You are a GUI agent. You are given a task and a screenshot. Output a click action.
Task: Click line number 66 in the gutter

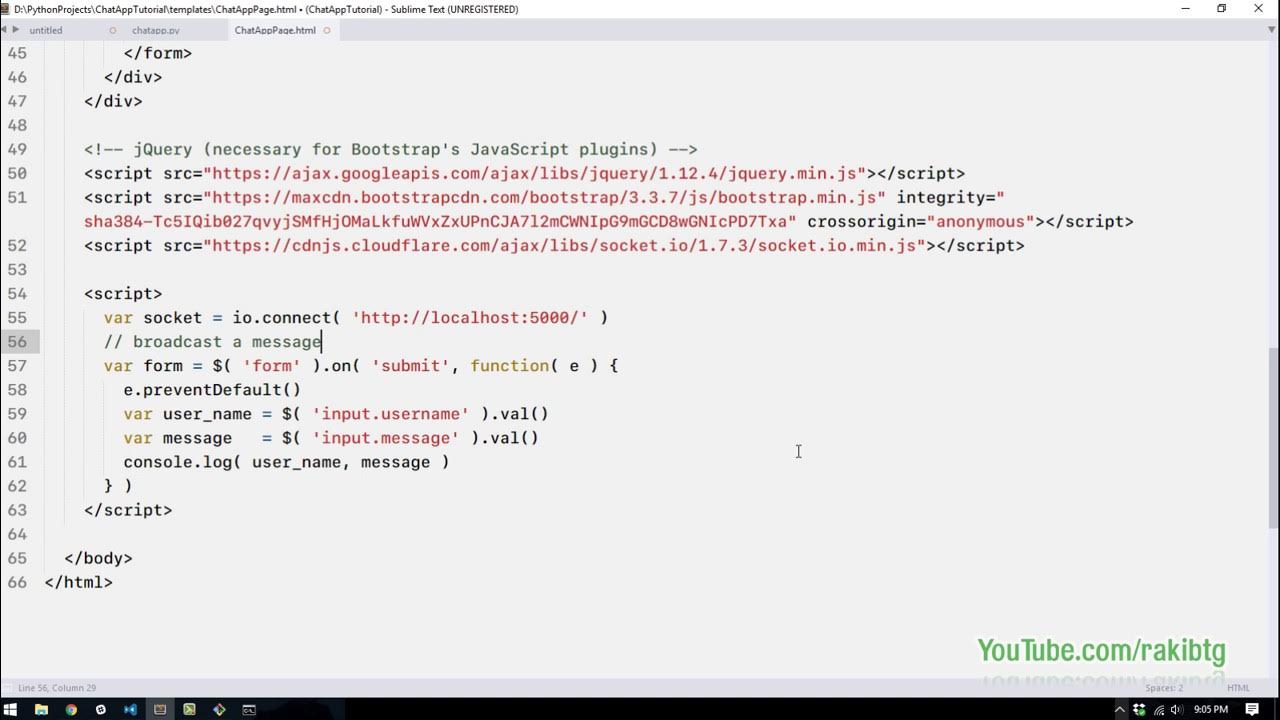tap(17, 582)
